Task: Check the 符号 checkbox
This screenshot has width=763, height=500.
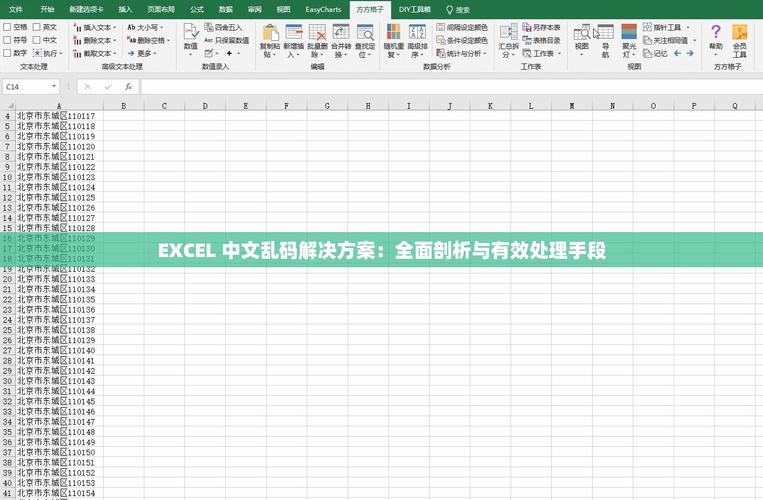Action: coord(7,40)
